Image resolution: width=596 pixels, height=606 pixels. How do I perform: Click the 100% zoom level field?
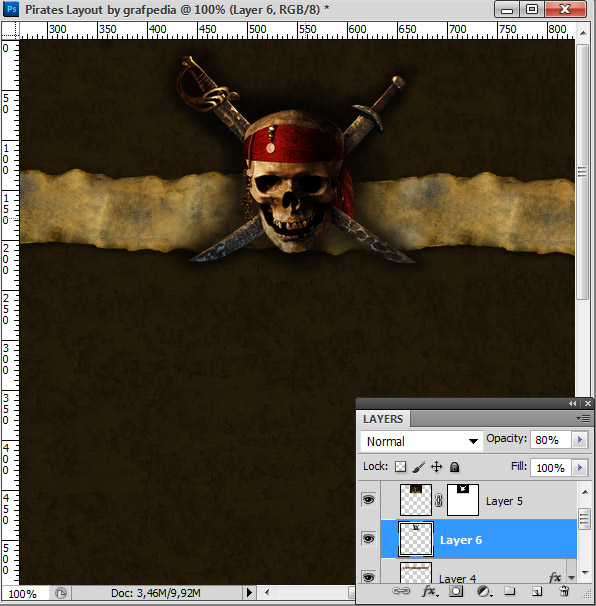[24, 593]
